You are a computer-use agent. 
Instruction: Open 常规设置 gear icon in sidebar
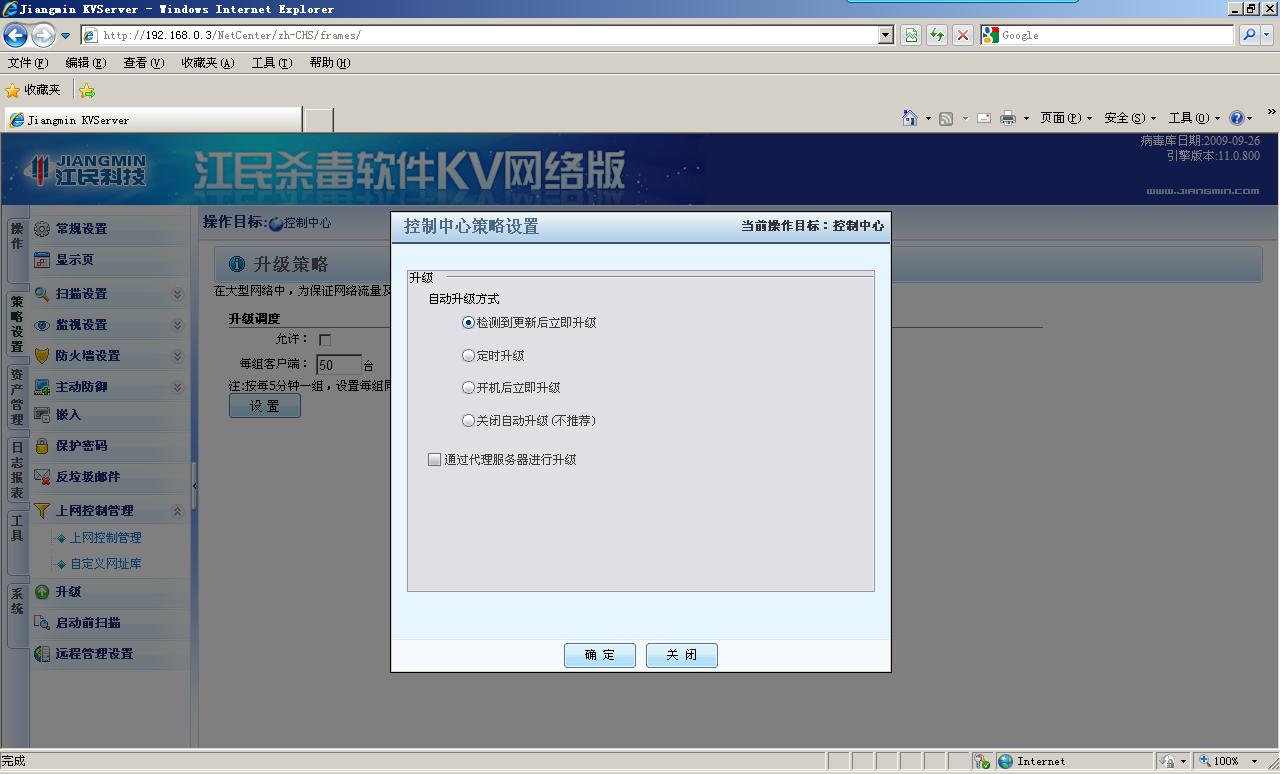click(42, 229)
